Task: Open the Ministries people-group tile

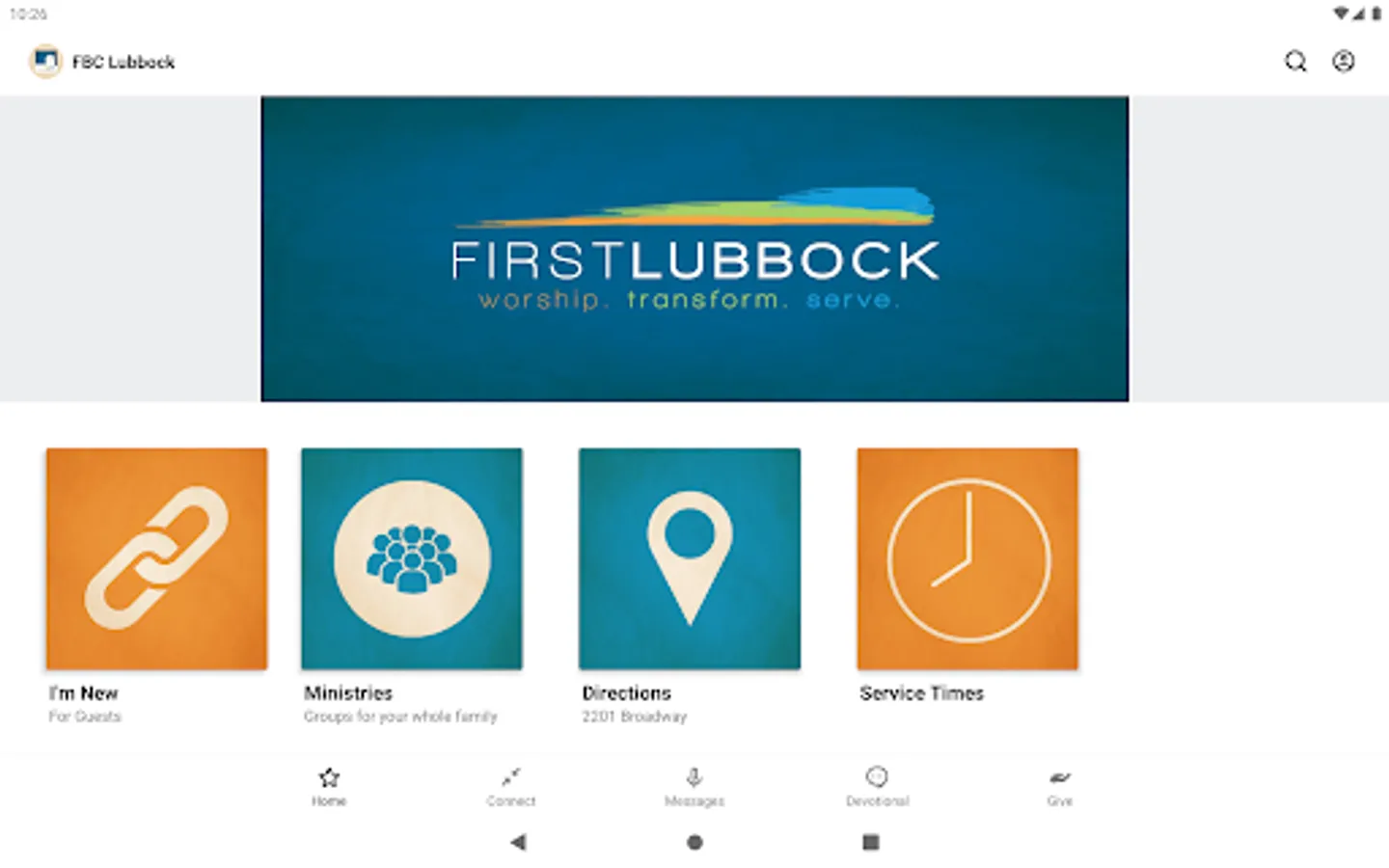Action: pos(412,558)
